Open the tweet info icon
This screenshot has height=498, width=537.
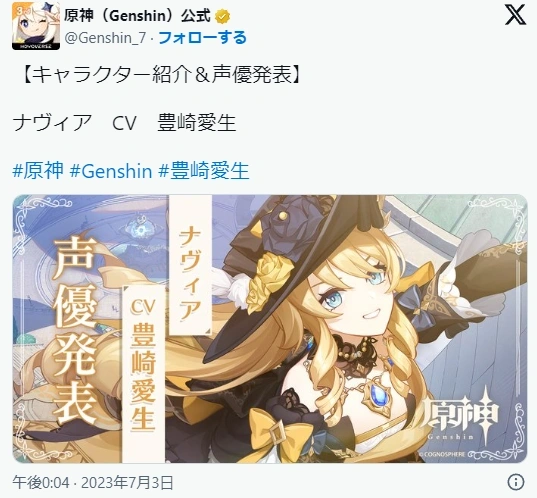point(516,482)
